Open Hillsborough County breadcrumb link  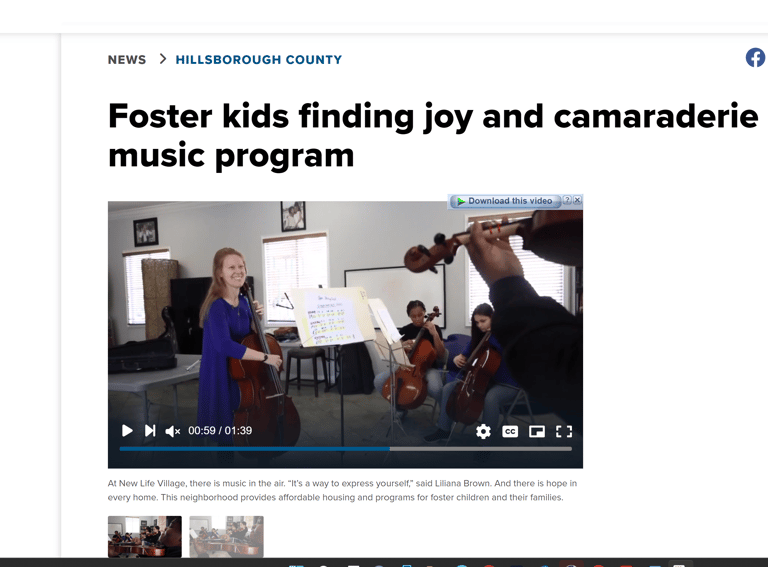click(x=259, y=60)
